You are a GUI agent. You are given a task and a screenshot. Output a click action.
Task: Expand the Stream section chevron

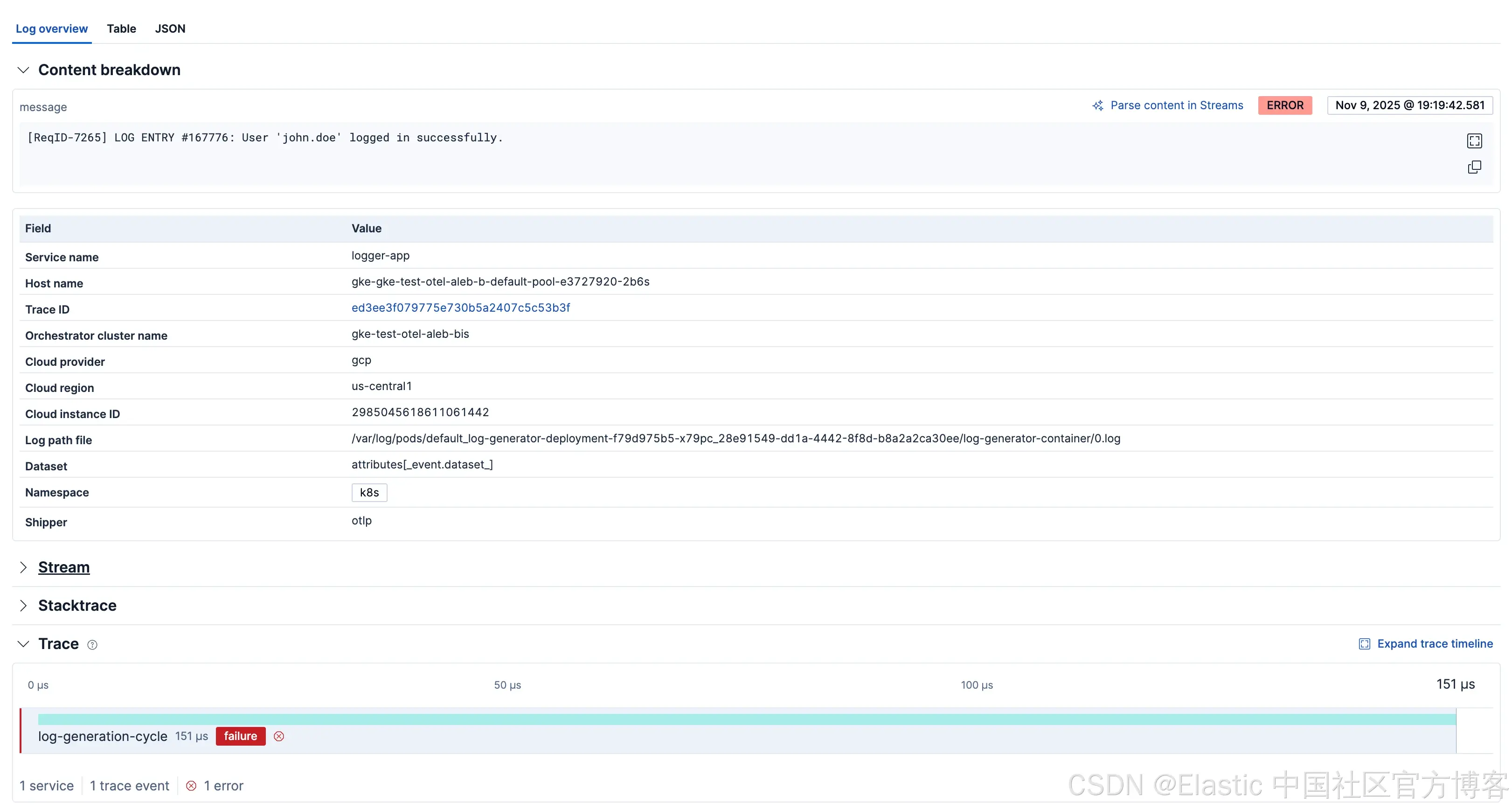[x=23, y=567]
